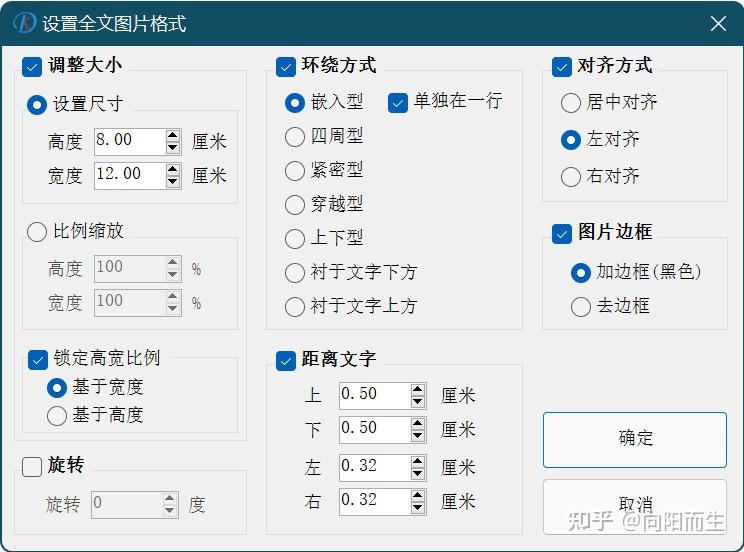744x552 pixels.
Task: Select the 设置尺寸 radio button
Action: (x=37, y=105)
